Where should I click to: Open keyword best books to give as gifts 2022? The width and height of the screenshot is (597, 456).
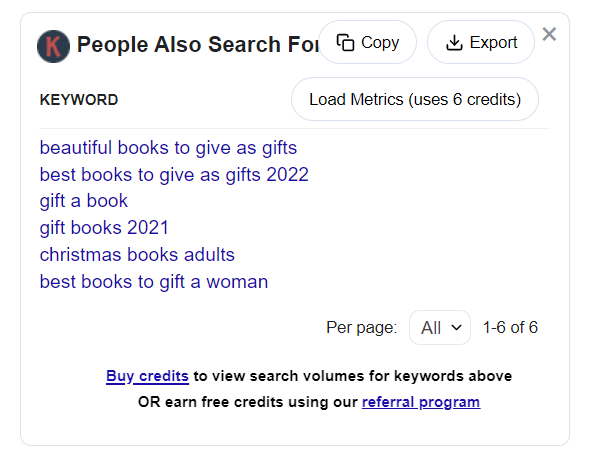[174, 175]
